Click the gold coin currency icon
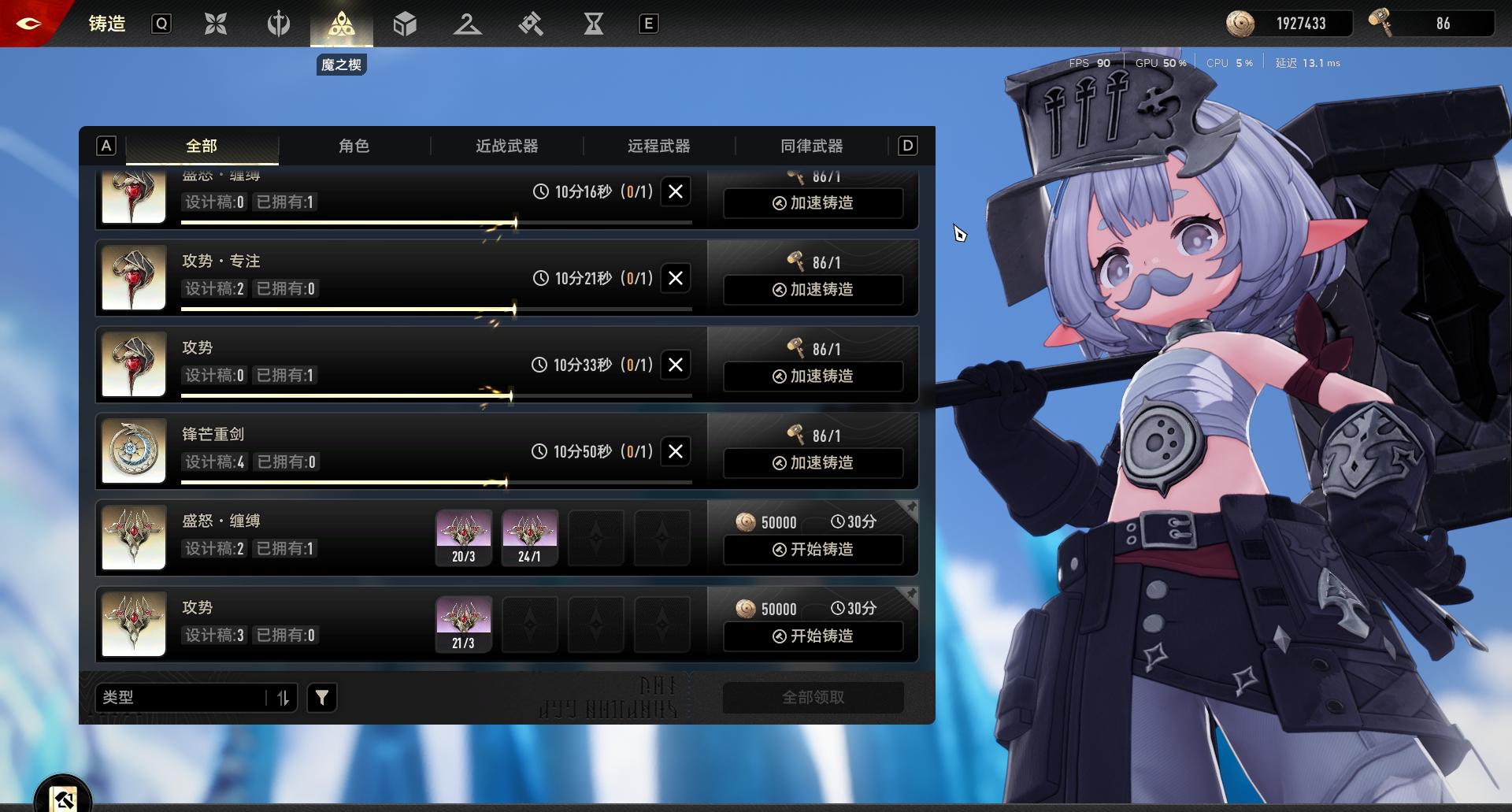The height and width of the screenshot is (812, 1512). [x=1240, y=24]
